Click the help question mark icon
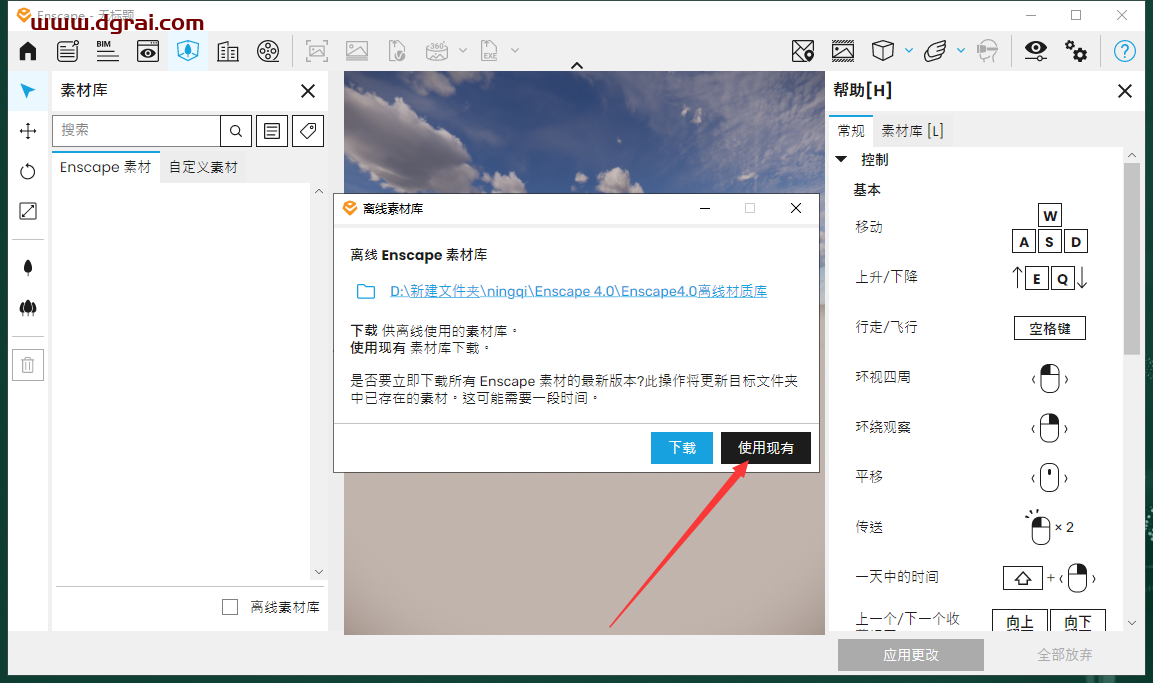This screenshot has width=1153, height=683. 1124,51
